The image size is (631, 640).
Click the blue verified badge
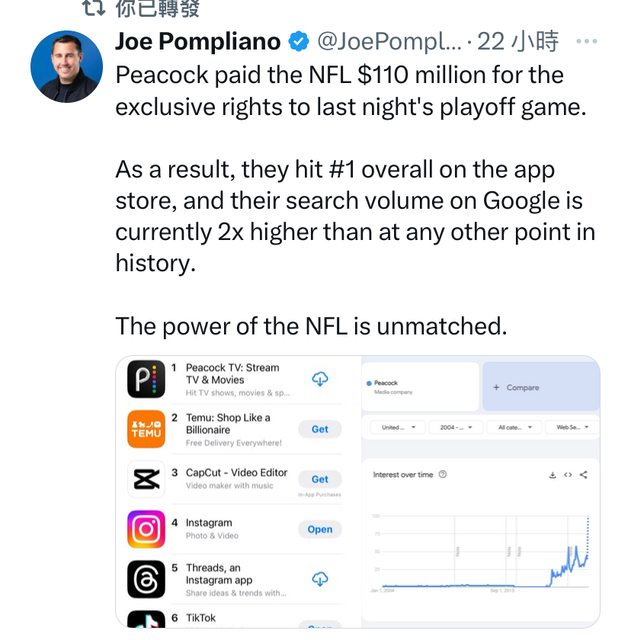click(299, 42)
